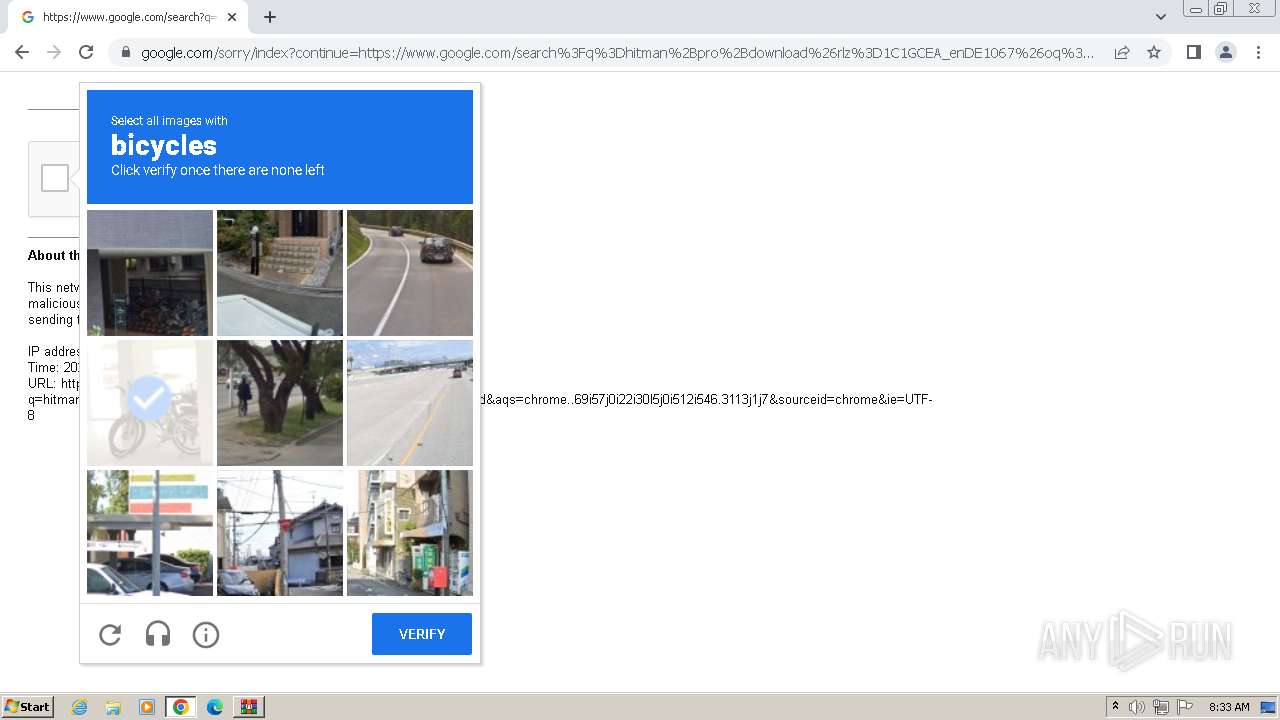Bookmark this page with star icon
The height and width of the screenshot is (720, 1280).
pos(1154,52)
